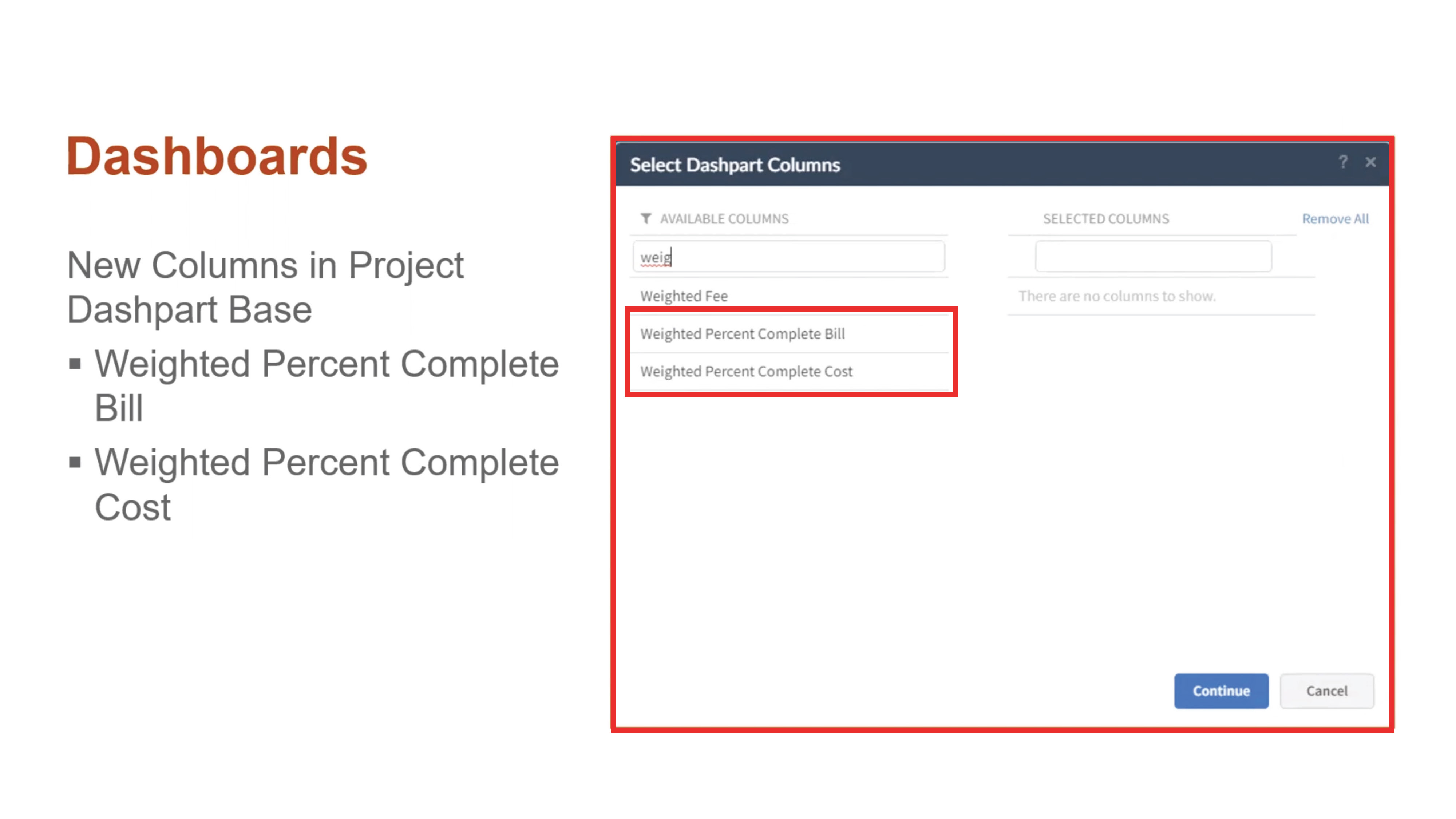Toggle Weighted Percent Complete Cost selection
Screen dimensions: 1456x819
(745, 371)
